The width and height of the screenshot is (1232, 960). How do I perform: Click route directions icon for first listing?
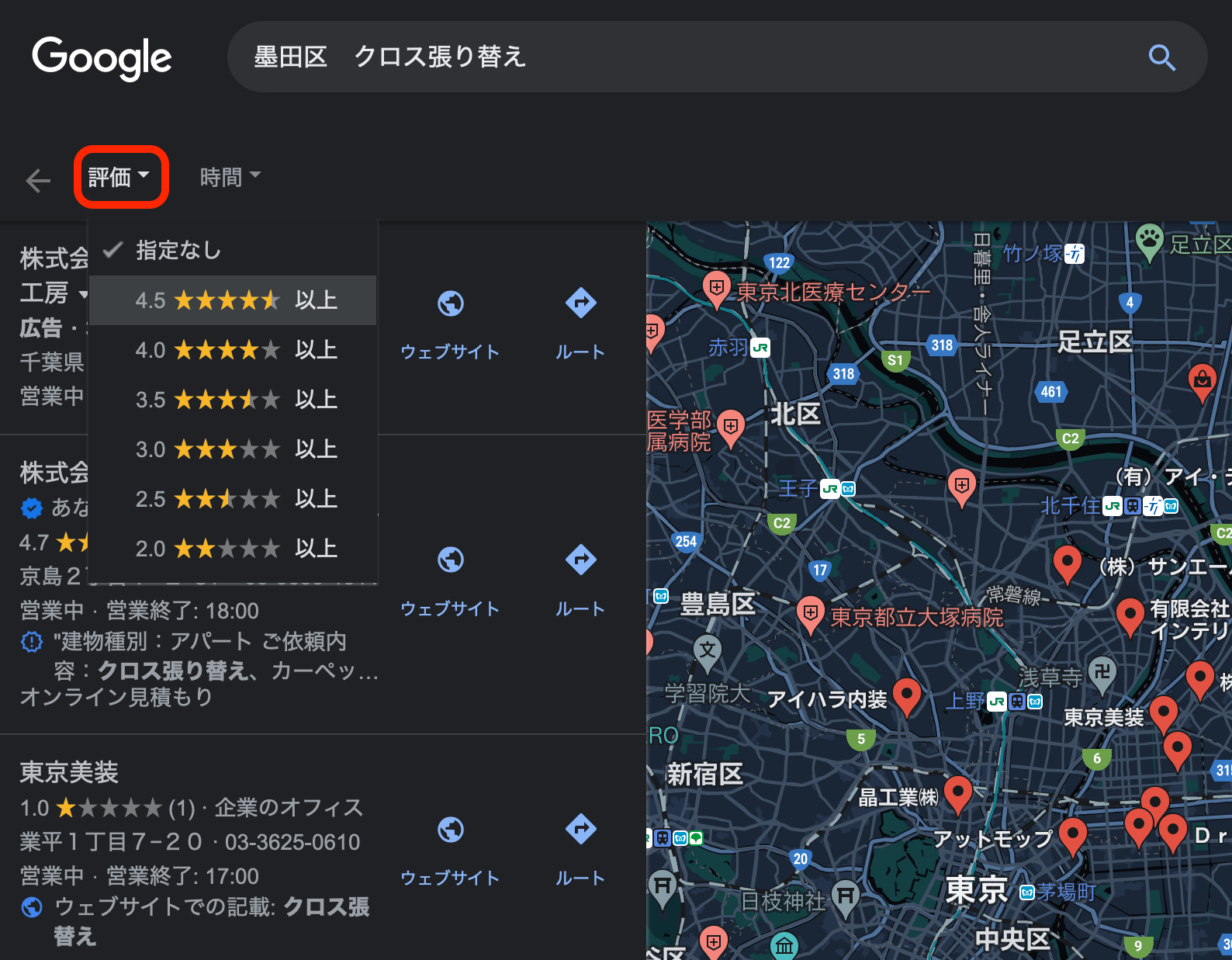[580, 303]
